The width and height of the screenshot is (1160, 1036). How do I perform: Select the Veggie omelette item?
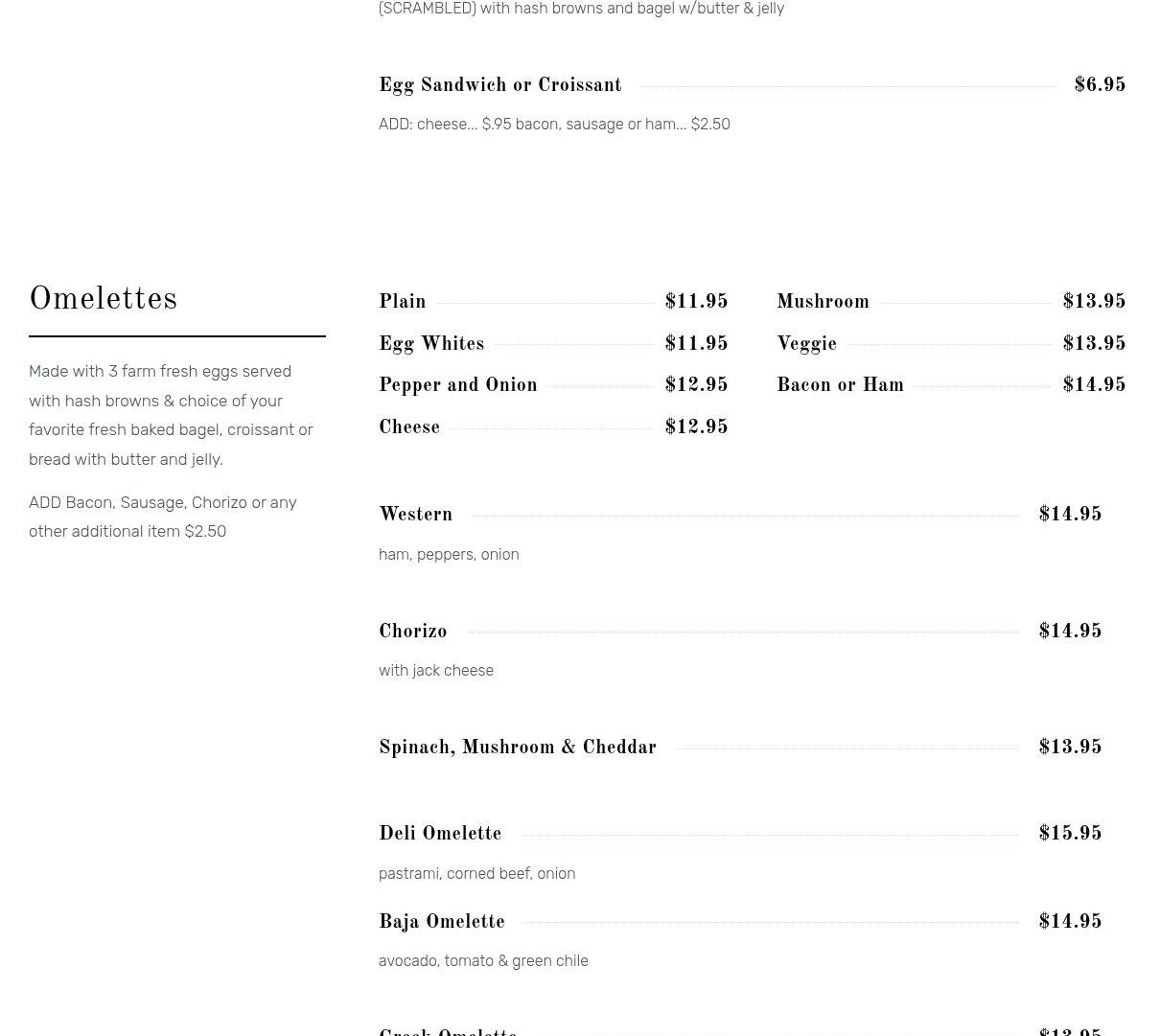[x=806, y=345]
